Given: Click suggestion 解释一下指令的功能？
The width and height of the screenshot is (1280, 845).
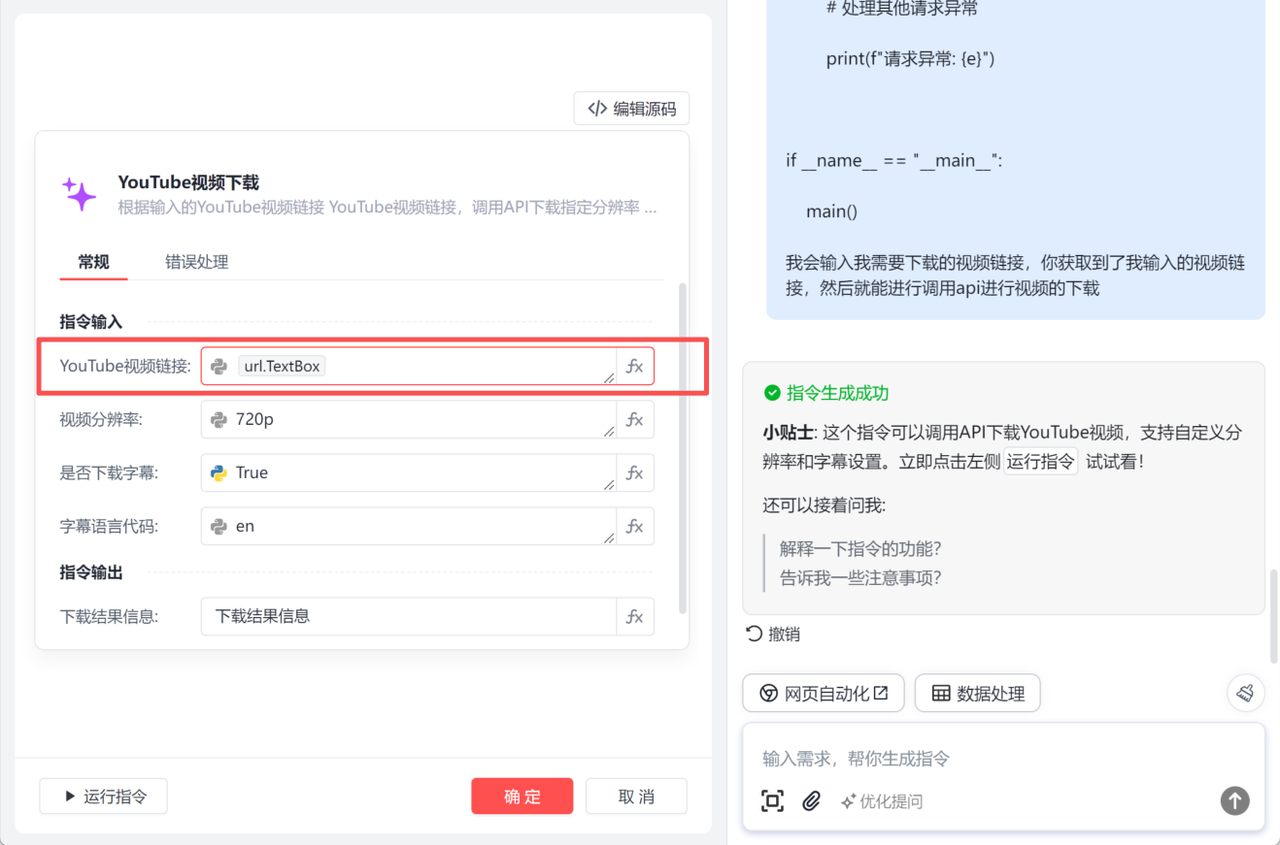Looking at the screenshot, I should [x=861, y=548].
